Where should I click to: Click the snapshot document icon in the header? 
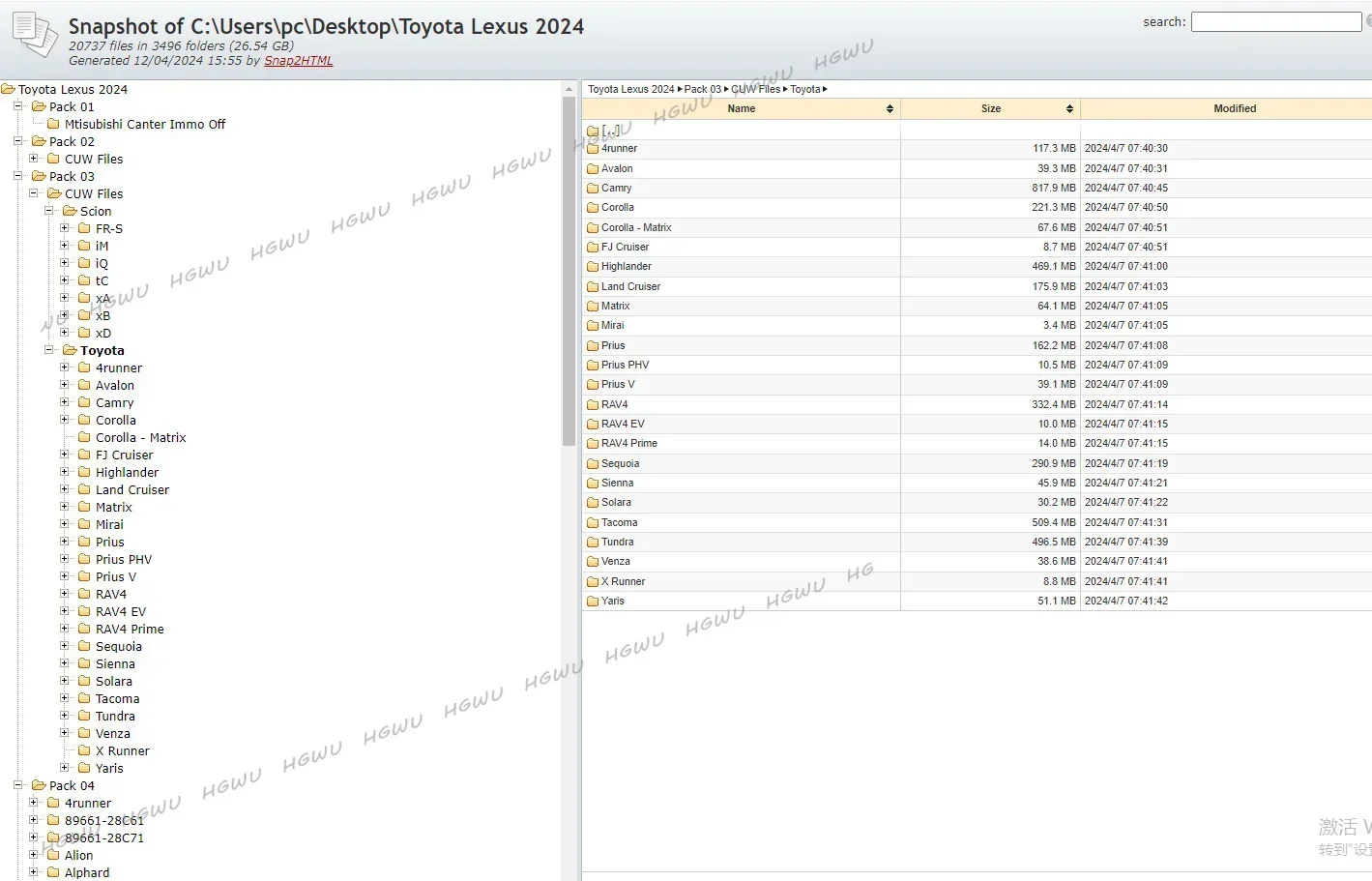35,34
